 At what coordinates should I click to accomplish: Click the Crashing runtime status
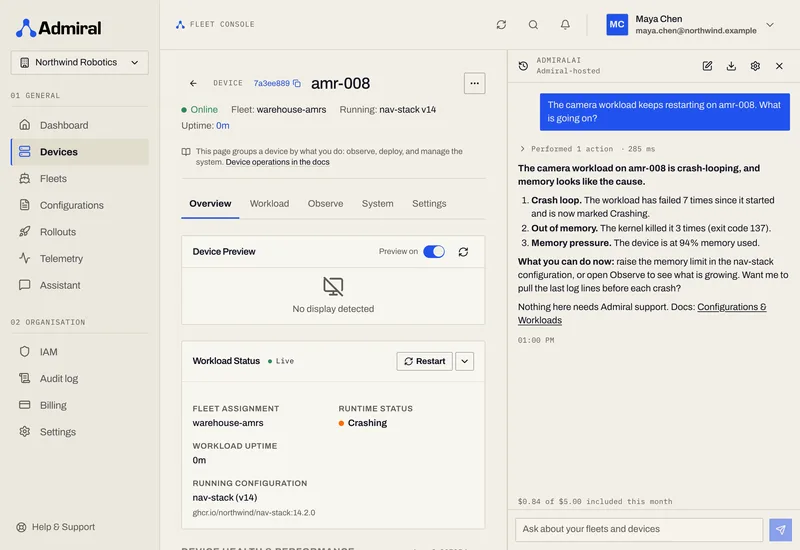363,423
